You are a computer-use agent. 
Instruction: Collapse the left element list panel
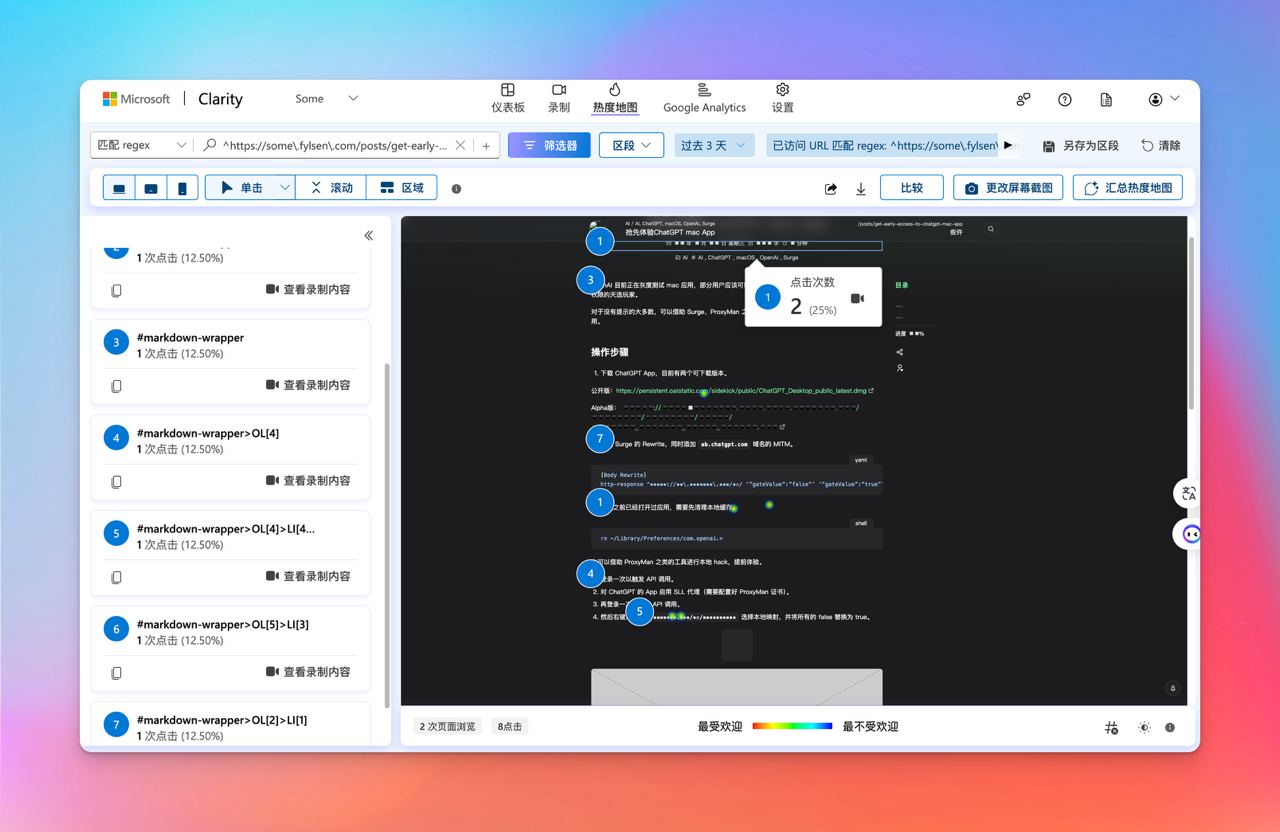368,235
